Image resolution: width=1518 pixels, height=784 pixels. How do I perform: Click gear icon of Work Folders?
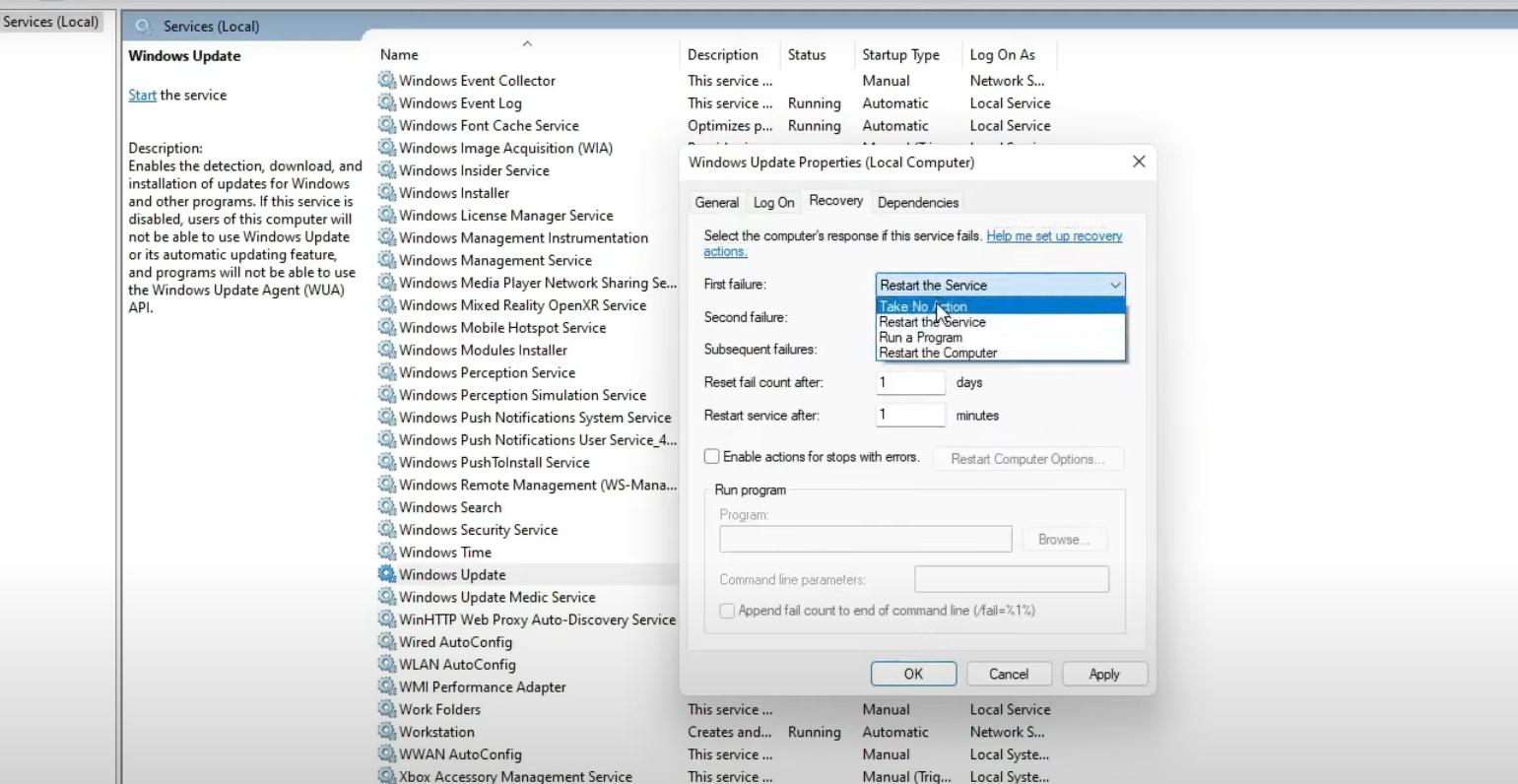387,709
